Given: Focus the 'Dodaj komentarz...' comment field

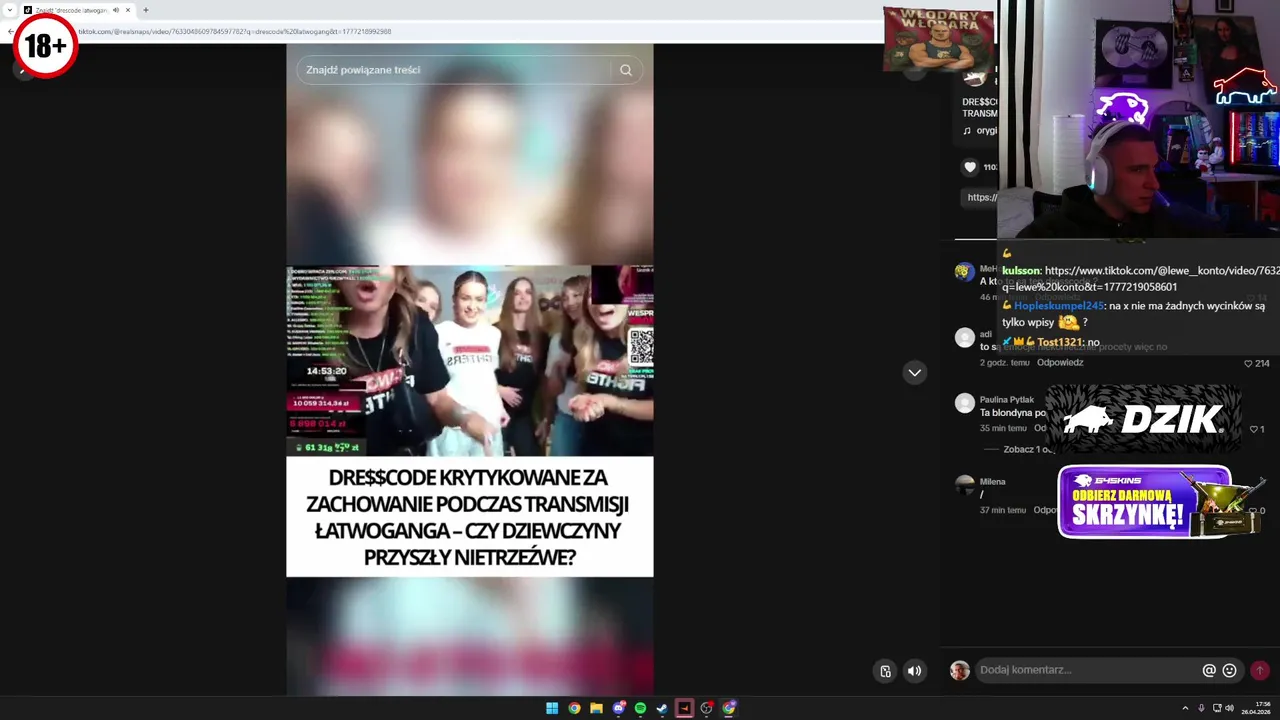Looking at the screenshot, I should coord(1088,670).
